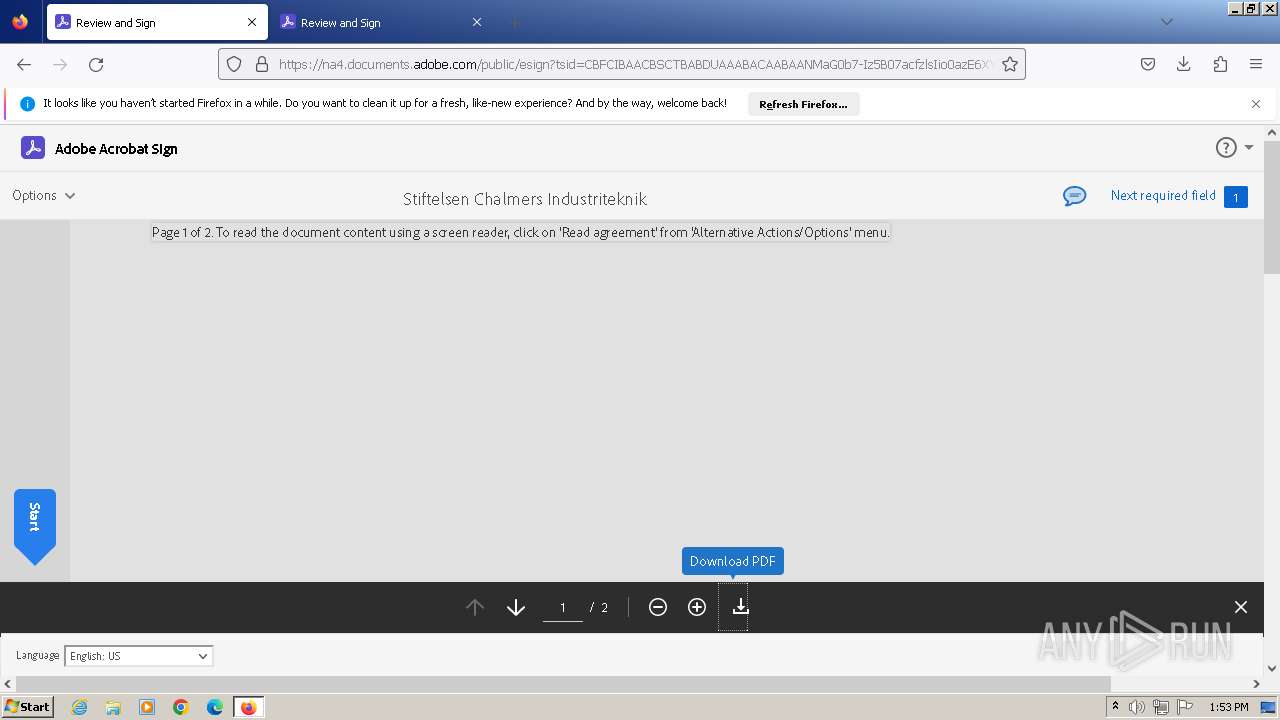Click the Firefox View icon
Image resolution: width=1280 pixels, height=720 pixels.
tap(20, 22)
